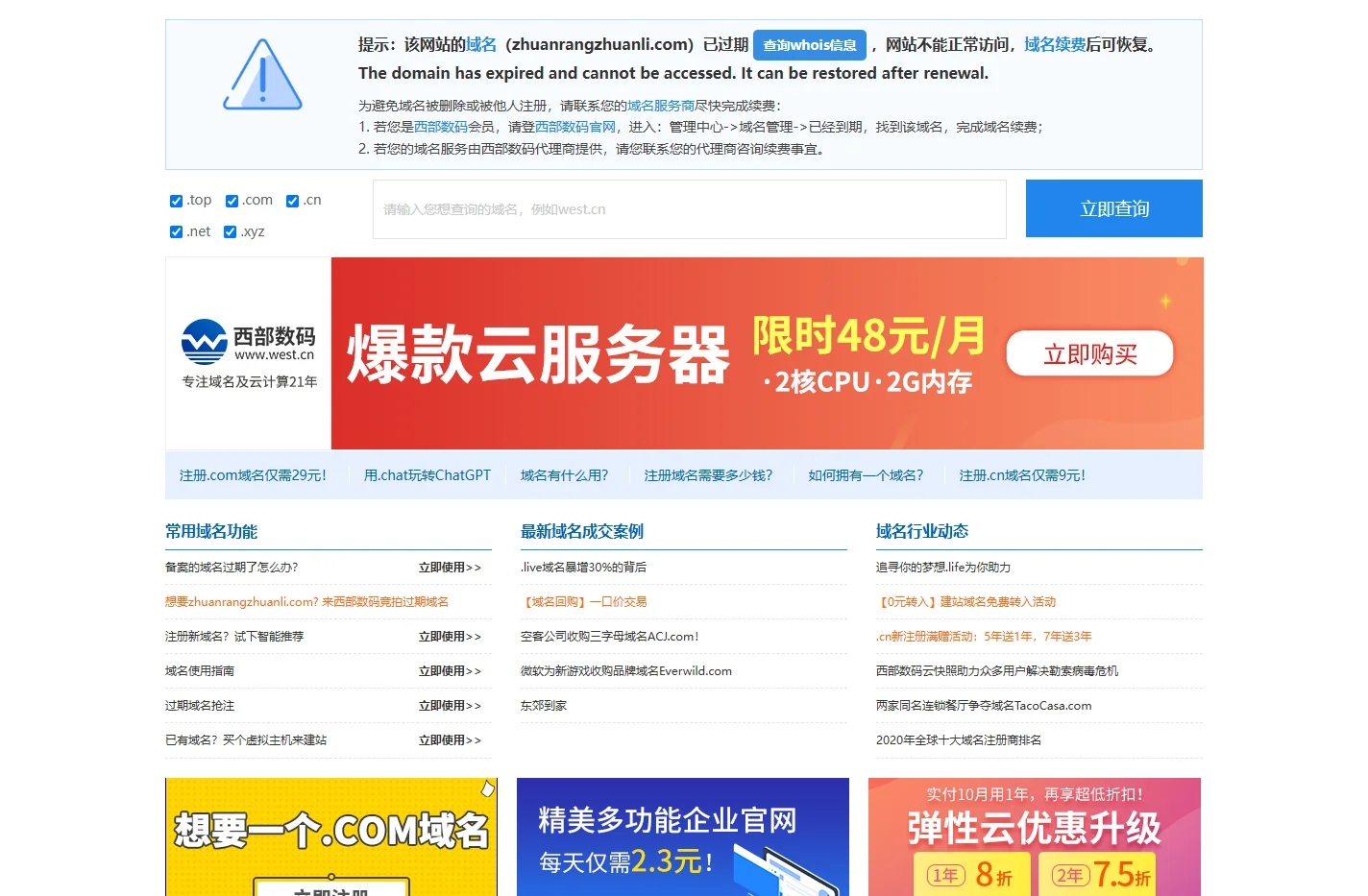Image resolution: width=1368 pixels, height=896 pixels.
Task: Click 立即使用 next to 过期域名抢注
Action: click(x=450, y=706)
